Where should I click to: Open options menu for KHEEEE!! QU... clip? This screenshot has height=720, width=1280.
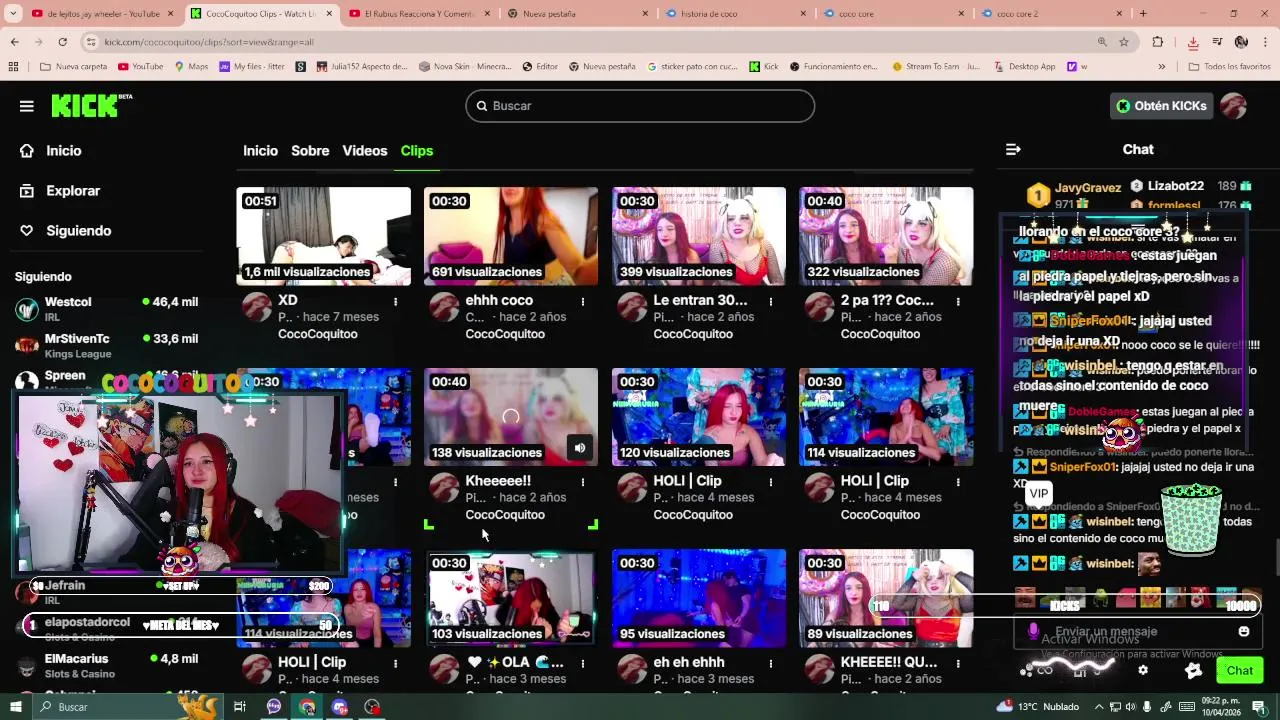pos(958,663)
